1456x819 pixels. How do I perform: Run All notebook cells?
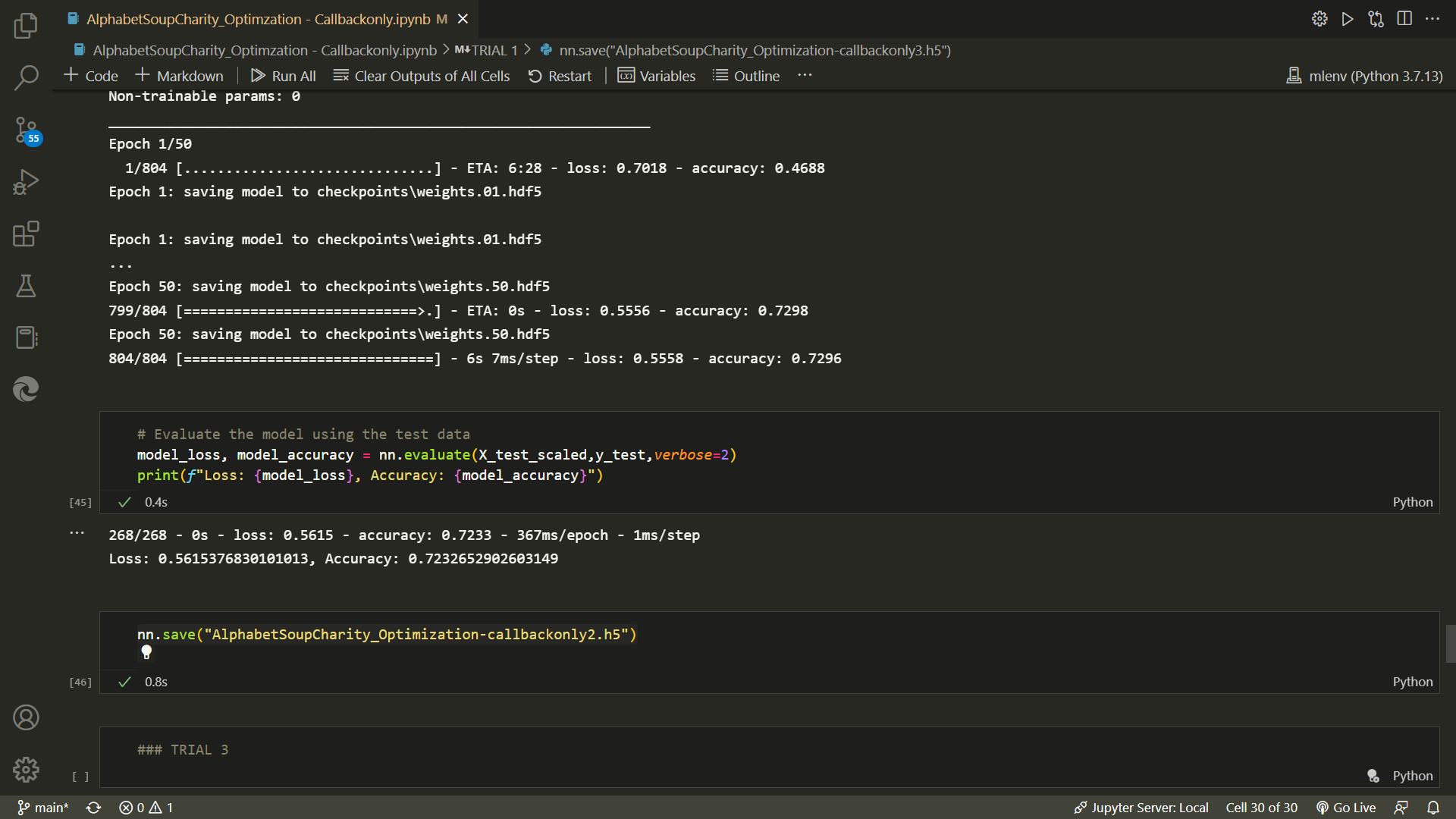point(284,76)
